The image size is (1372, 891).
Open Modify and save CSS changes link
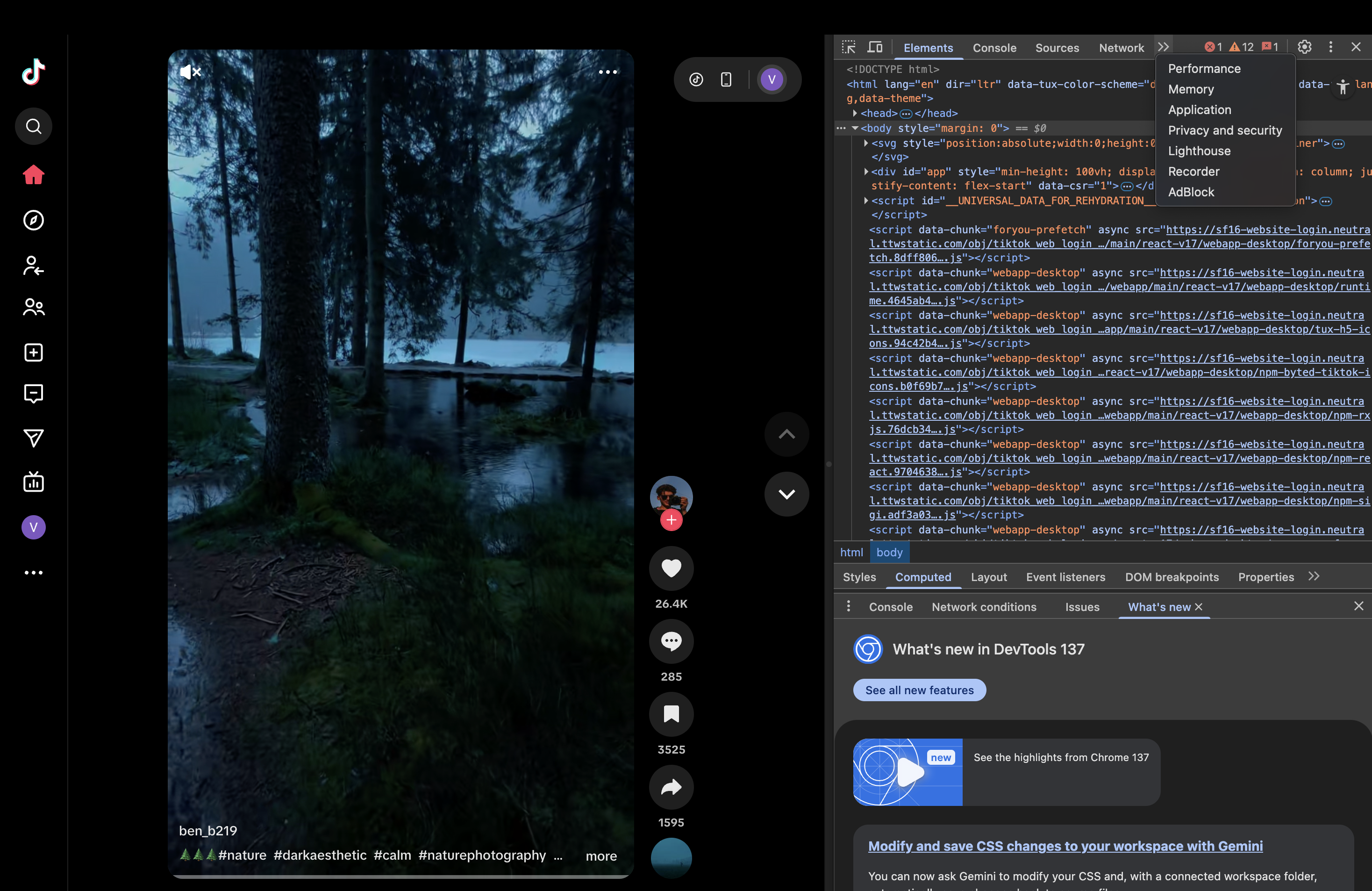1065,846
